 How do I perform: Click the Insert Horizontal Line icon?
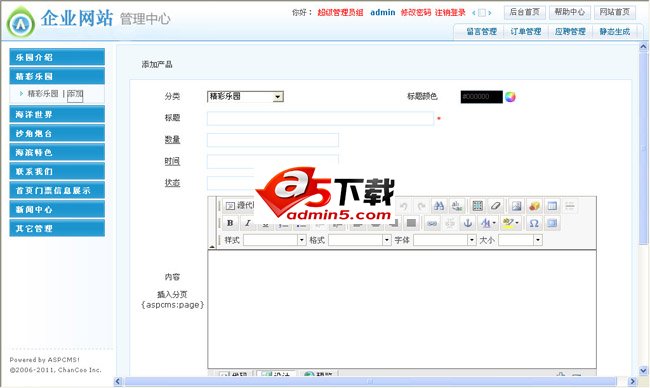(x=570, y=206)
